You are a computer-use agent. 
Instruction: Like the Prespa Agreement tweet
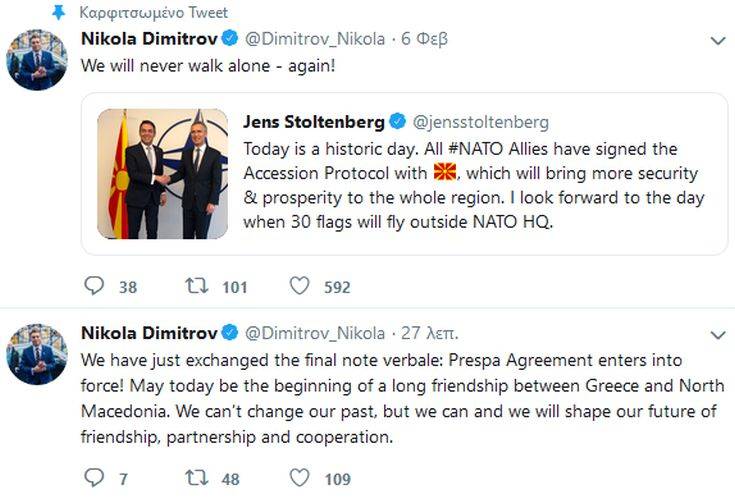pos(299,479)
